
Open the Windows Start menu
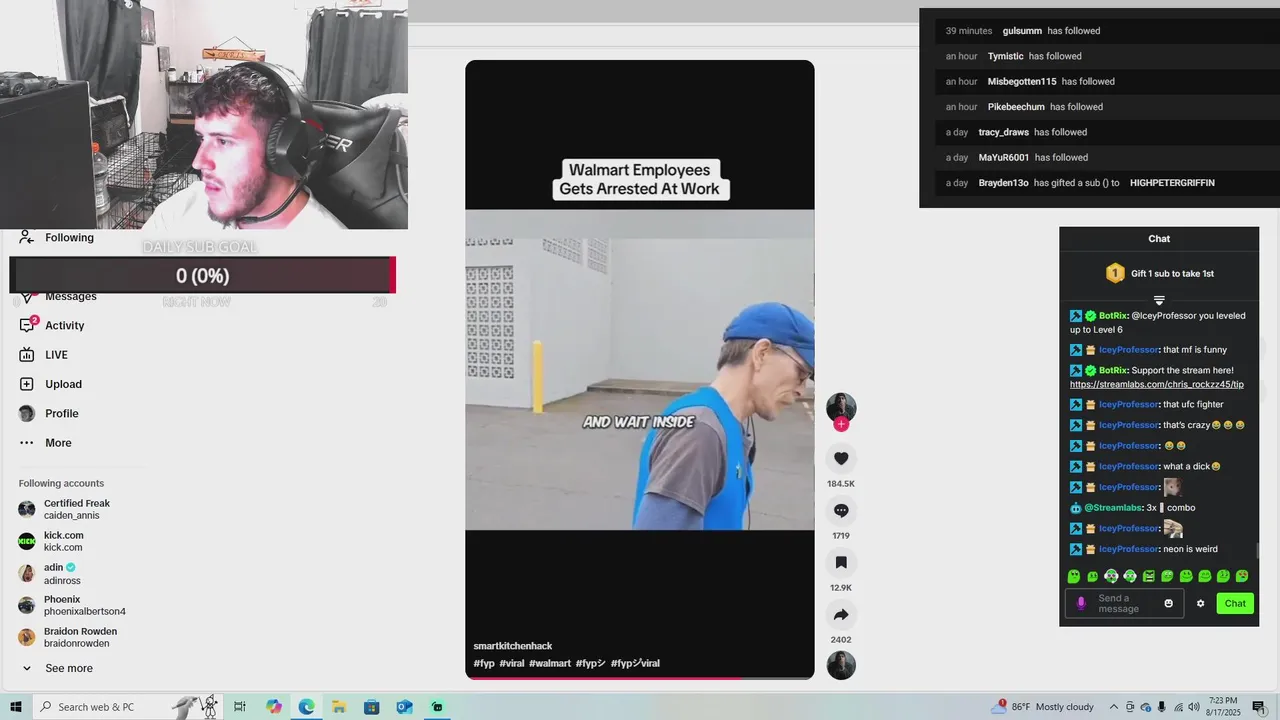pyautogui.click(x=16, y=707)
